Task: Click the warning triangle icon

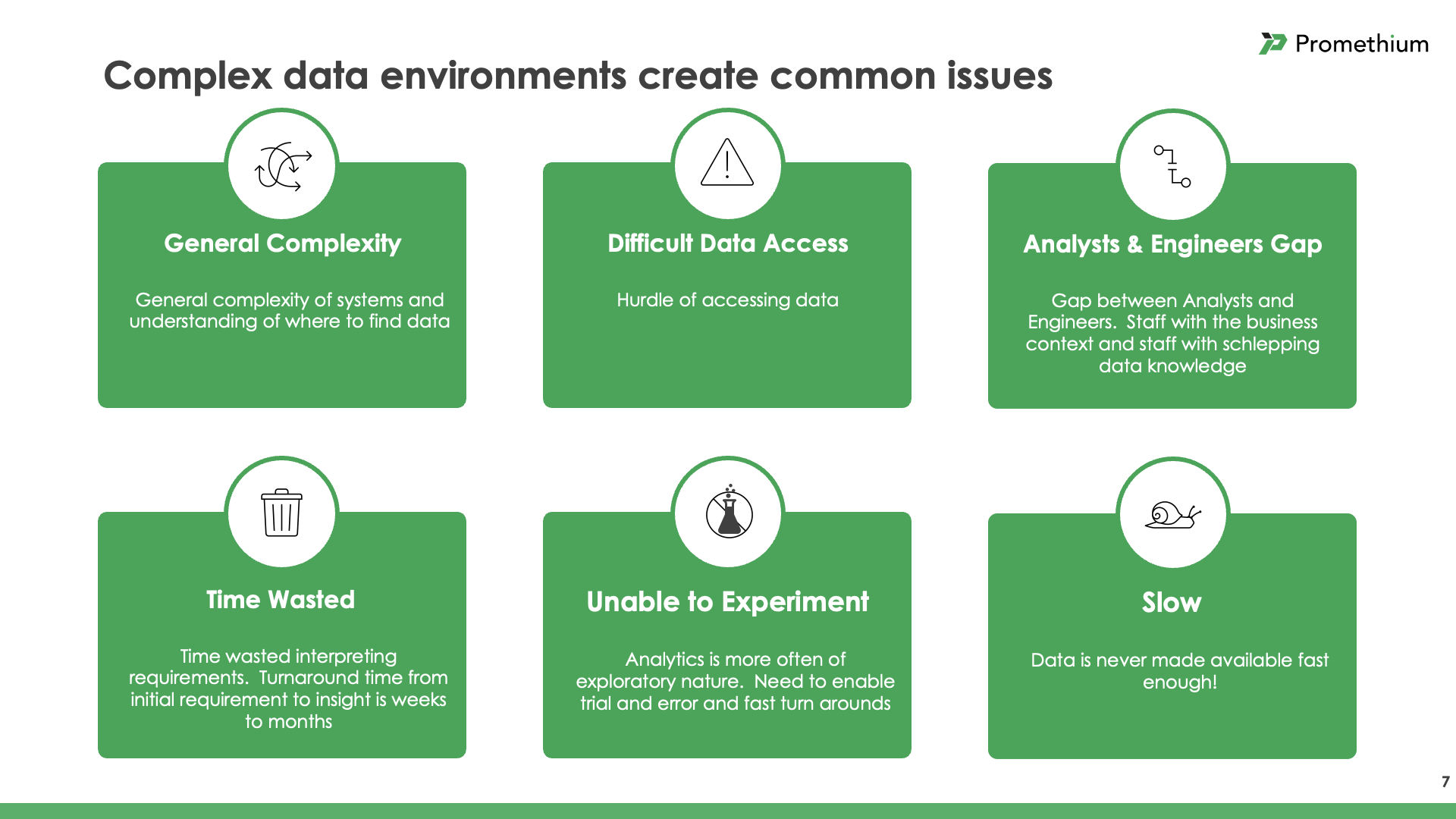Action: pos(727,162)
